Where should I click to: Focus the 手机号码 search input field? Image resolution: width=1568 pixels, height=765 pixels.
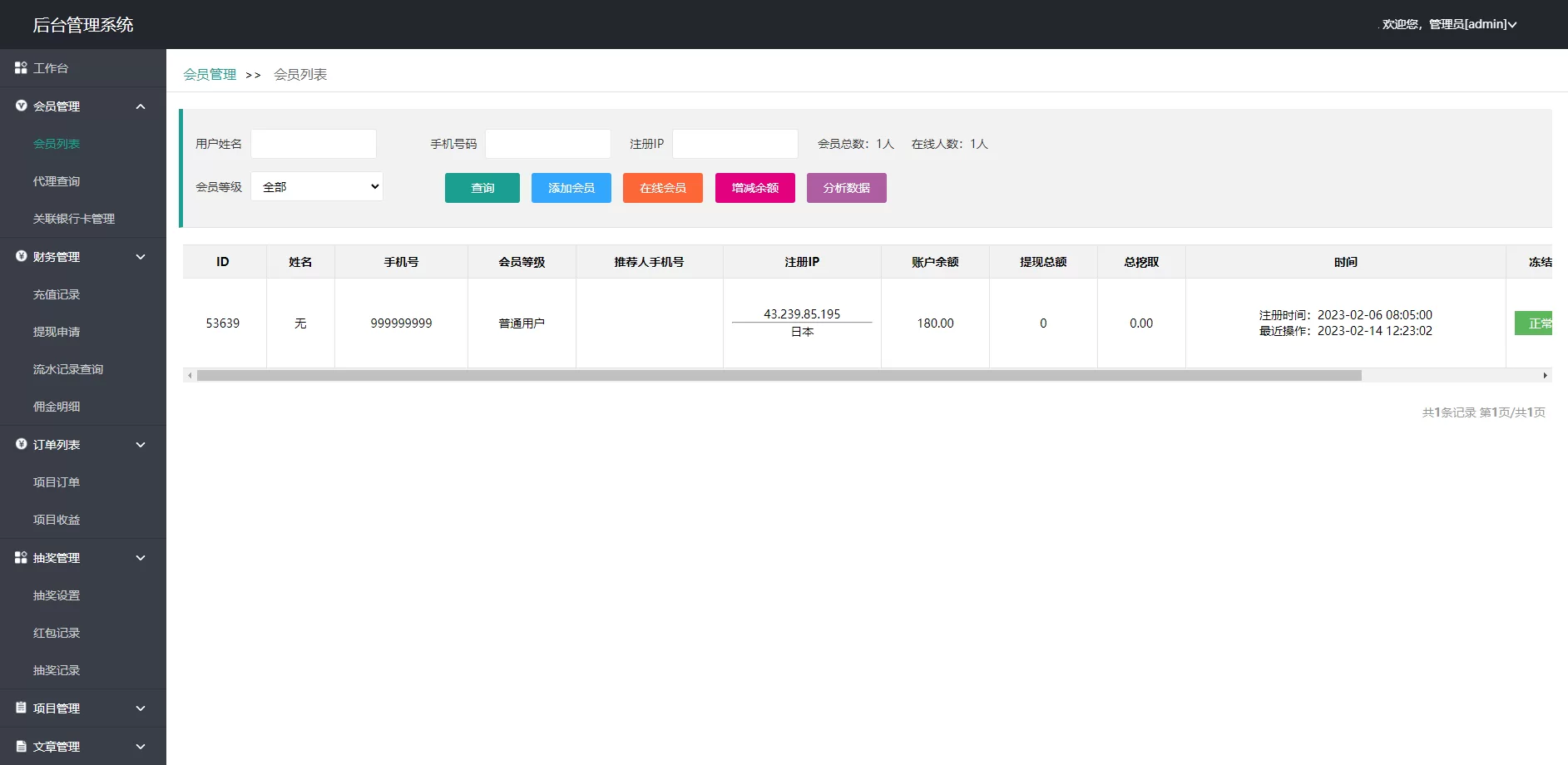547,144
